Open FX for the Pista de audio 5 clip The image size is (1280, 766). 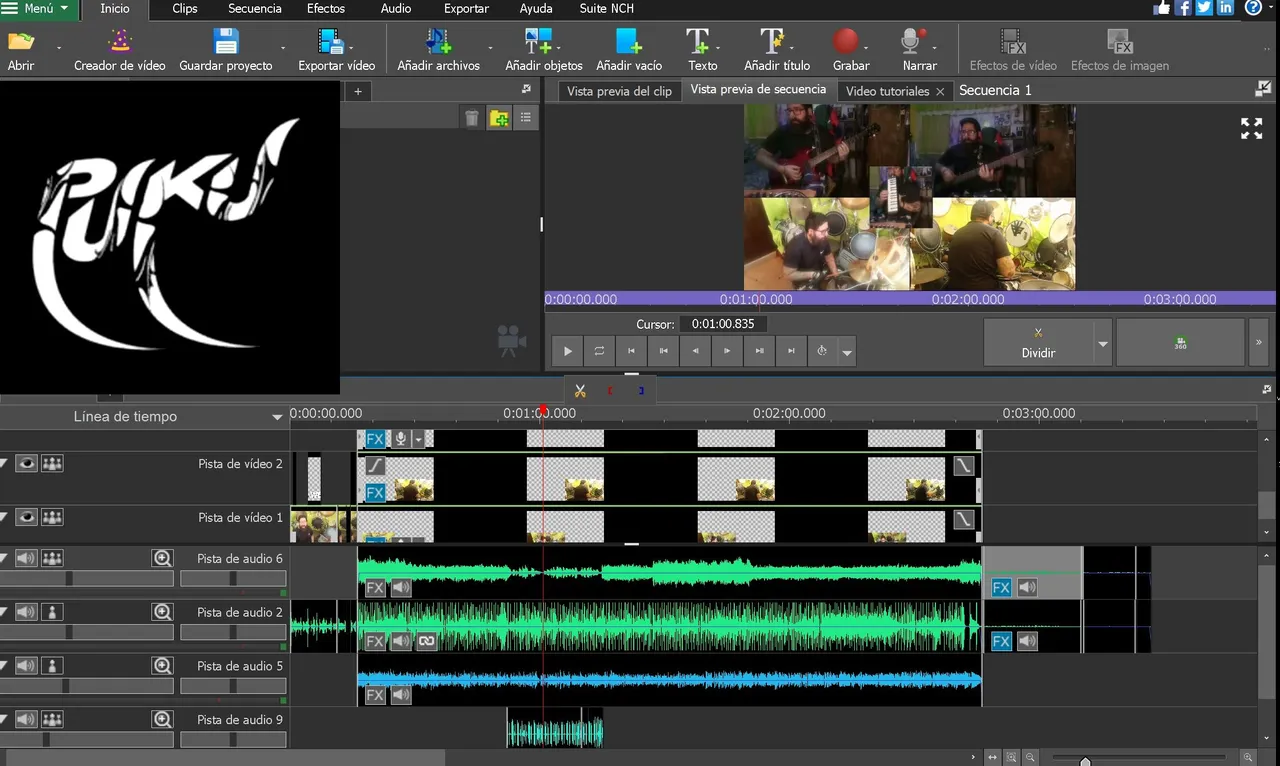point(375,695)
